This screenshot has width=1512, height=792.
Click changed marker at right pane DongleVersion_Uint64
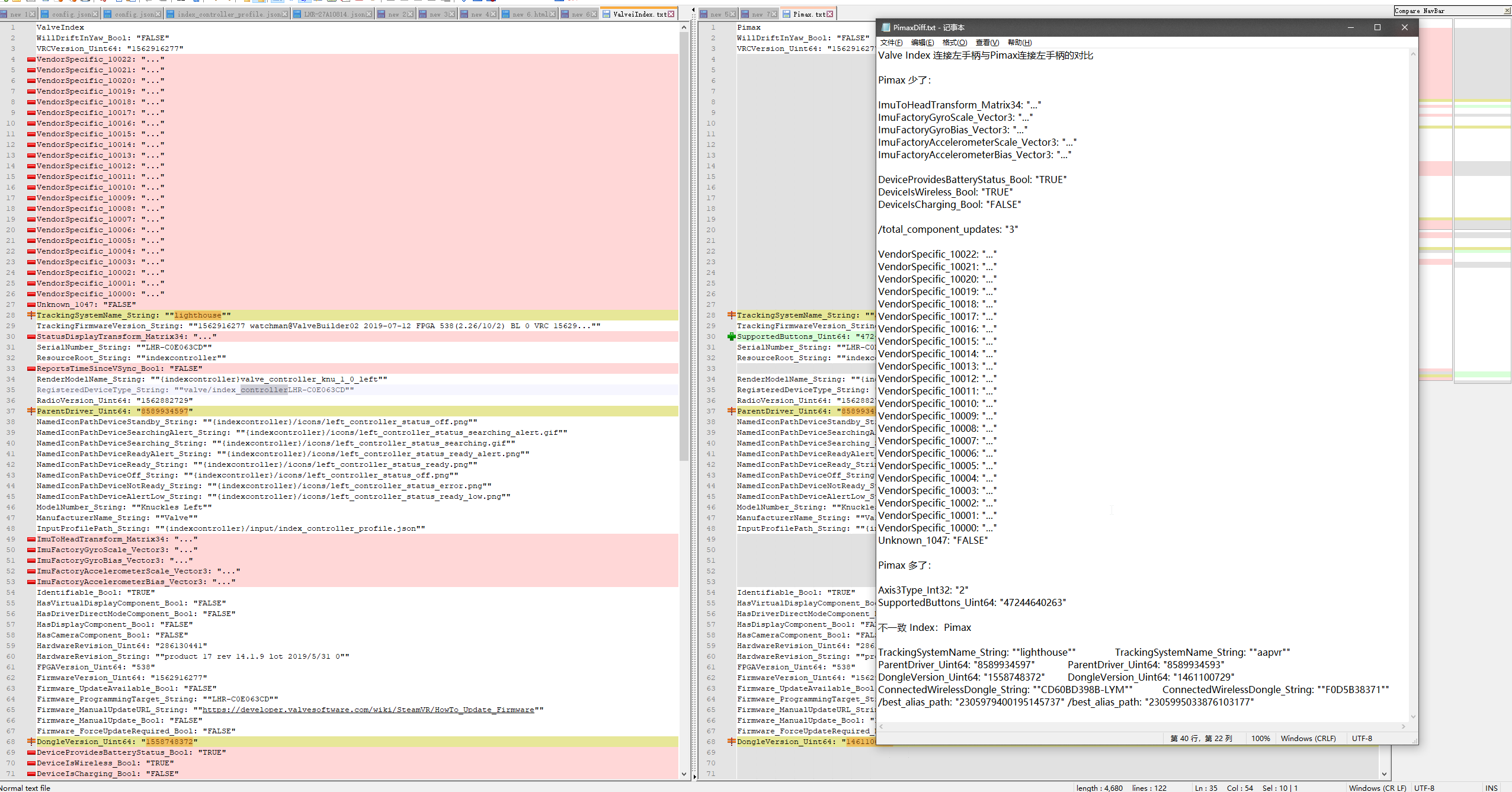pos(731,742)
